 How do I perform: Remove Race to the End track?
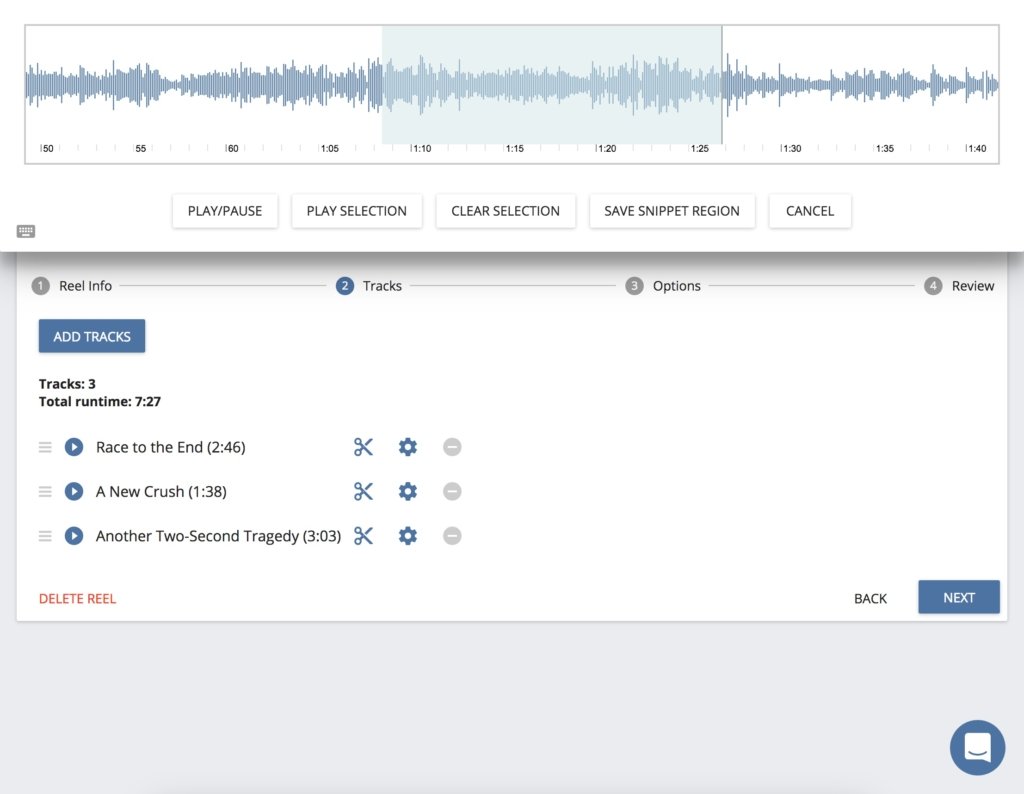tap(452, 447)
